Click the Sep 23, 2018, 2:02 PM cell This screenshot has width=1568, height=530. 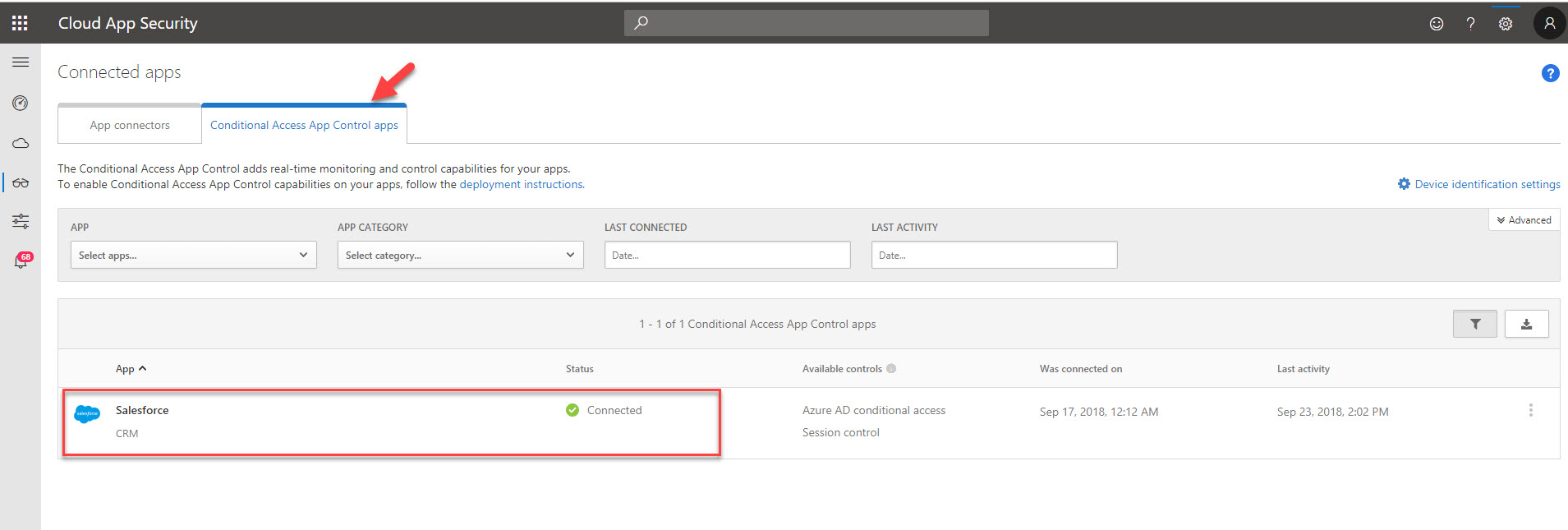click(x=1333, y=412)
